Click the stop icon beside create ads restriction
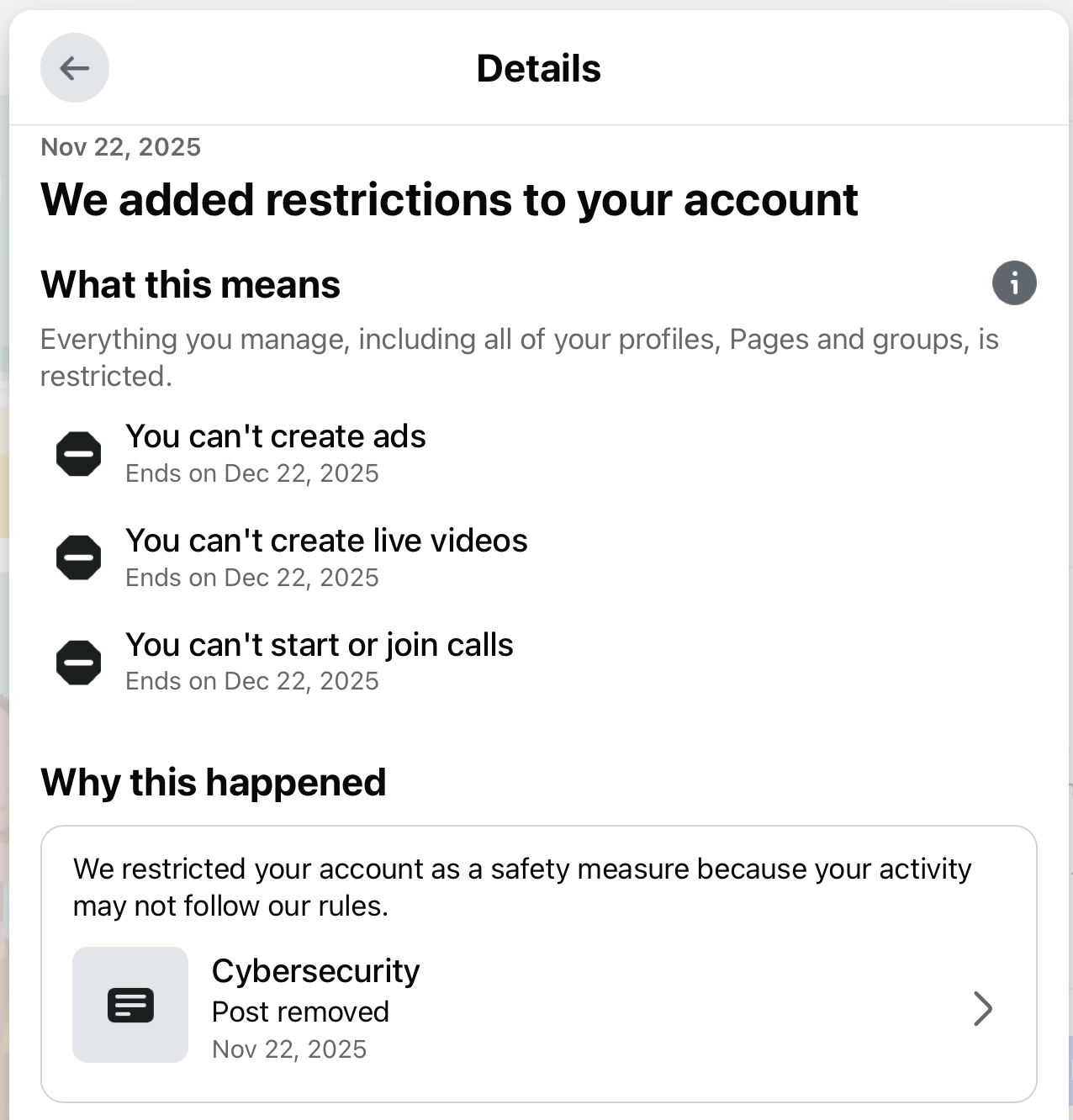 pos(78,453)
